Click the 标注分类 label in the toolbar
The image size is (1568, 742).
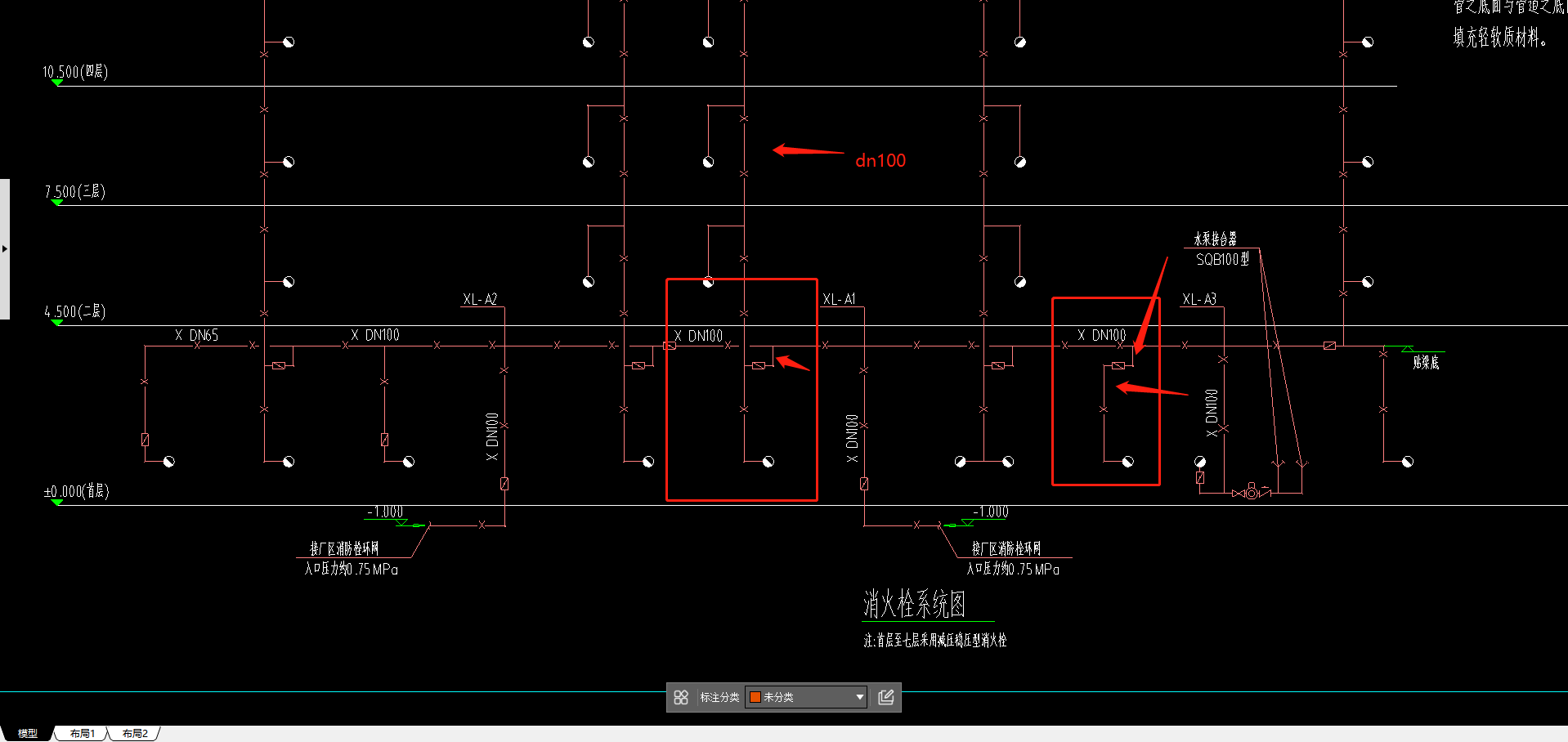coord(719,697)
